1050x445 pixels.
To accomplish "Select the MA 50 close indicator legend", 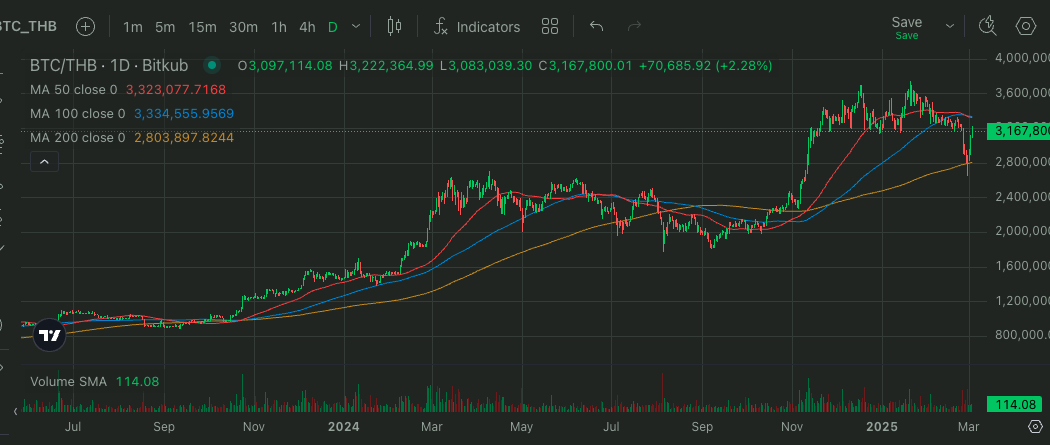I will (x=74, y=90).
